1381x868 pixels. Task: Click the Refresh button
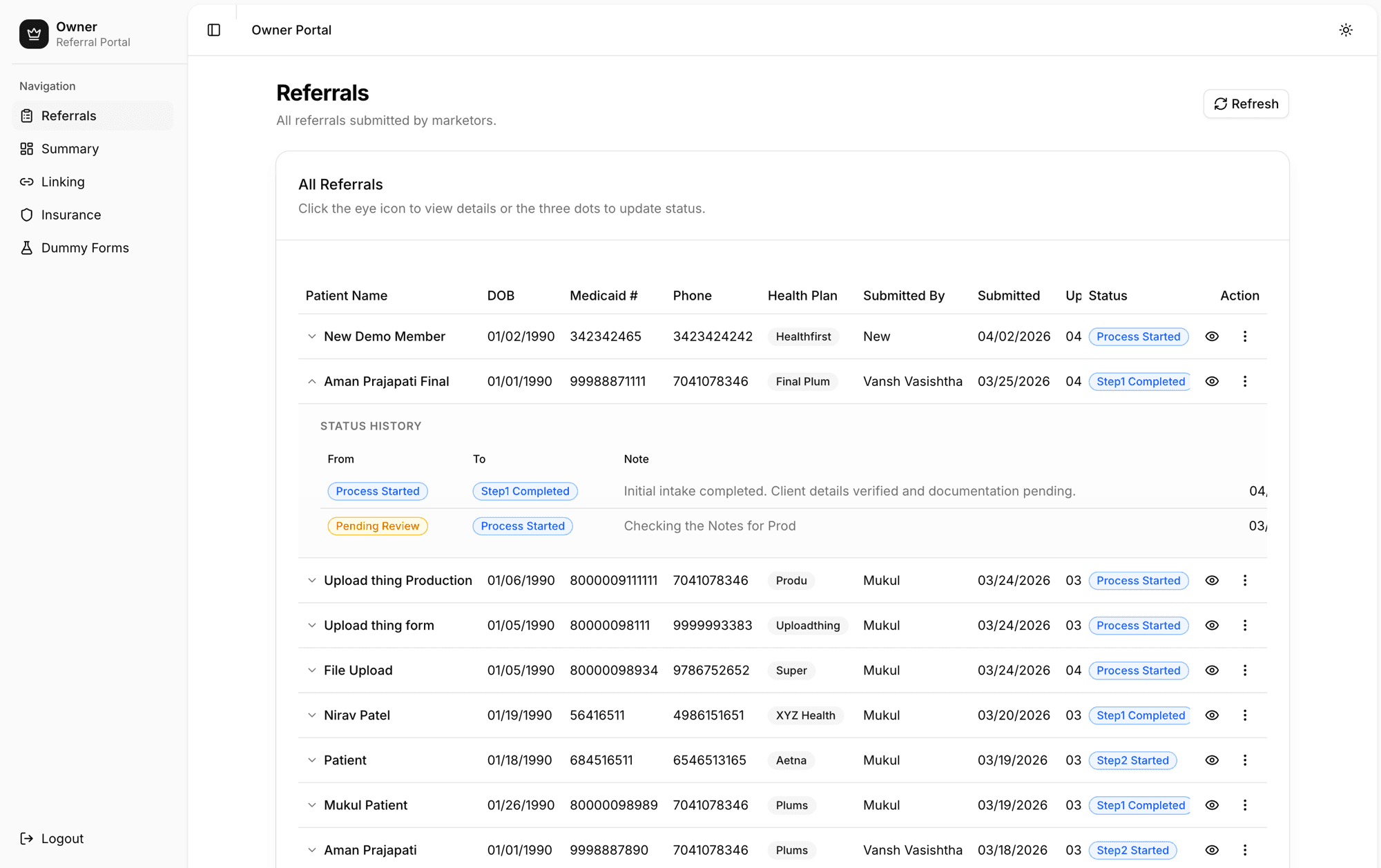1246,104
